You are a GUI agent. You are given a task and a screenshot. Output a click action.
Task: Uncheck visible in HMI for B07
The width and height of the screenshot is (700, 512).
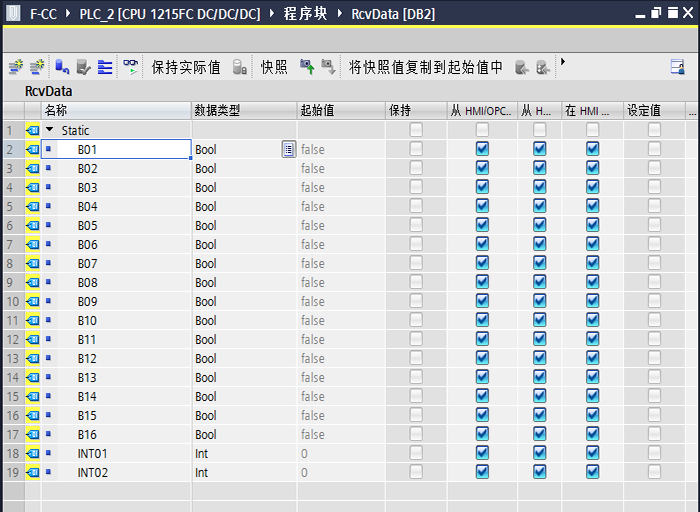click(592, 262)
